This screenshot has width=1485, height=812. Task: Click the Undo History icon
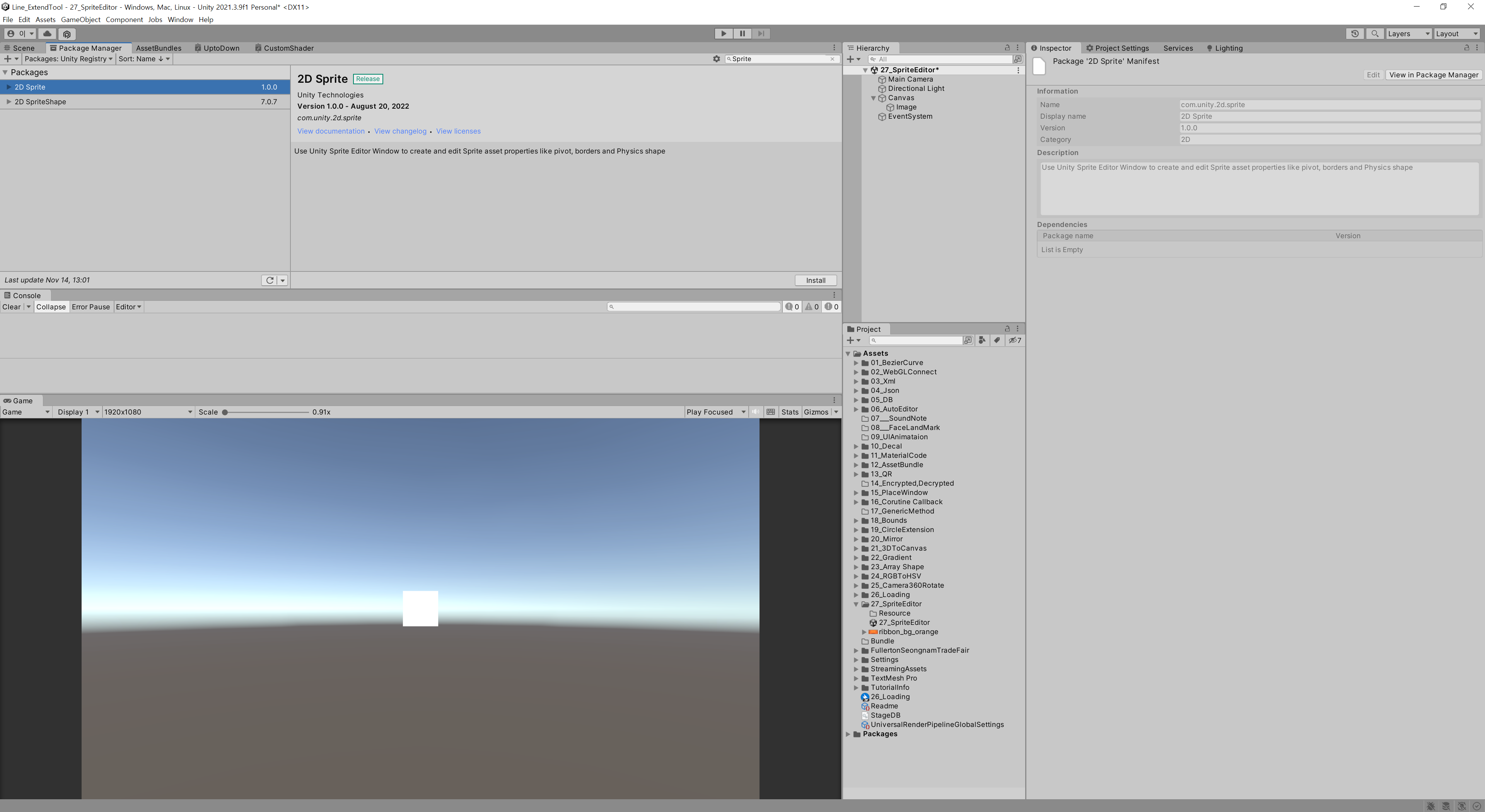1355,33
